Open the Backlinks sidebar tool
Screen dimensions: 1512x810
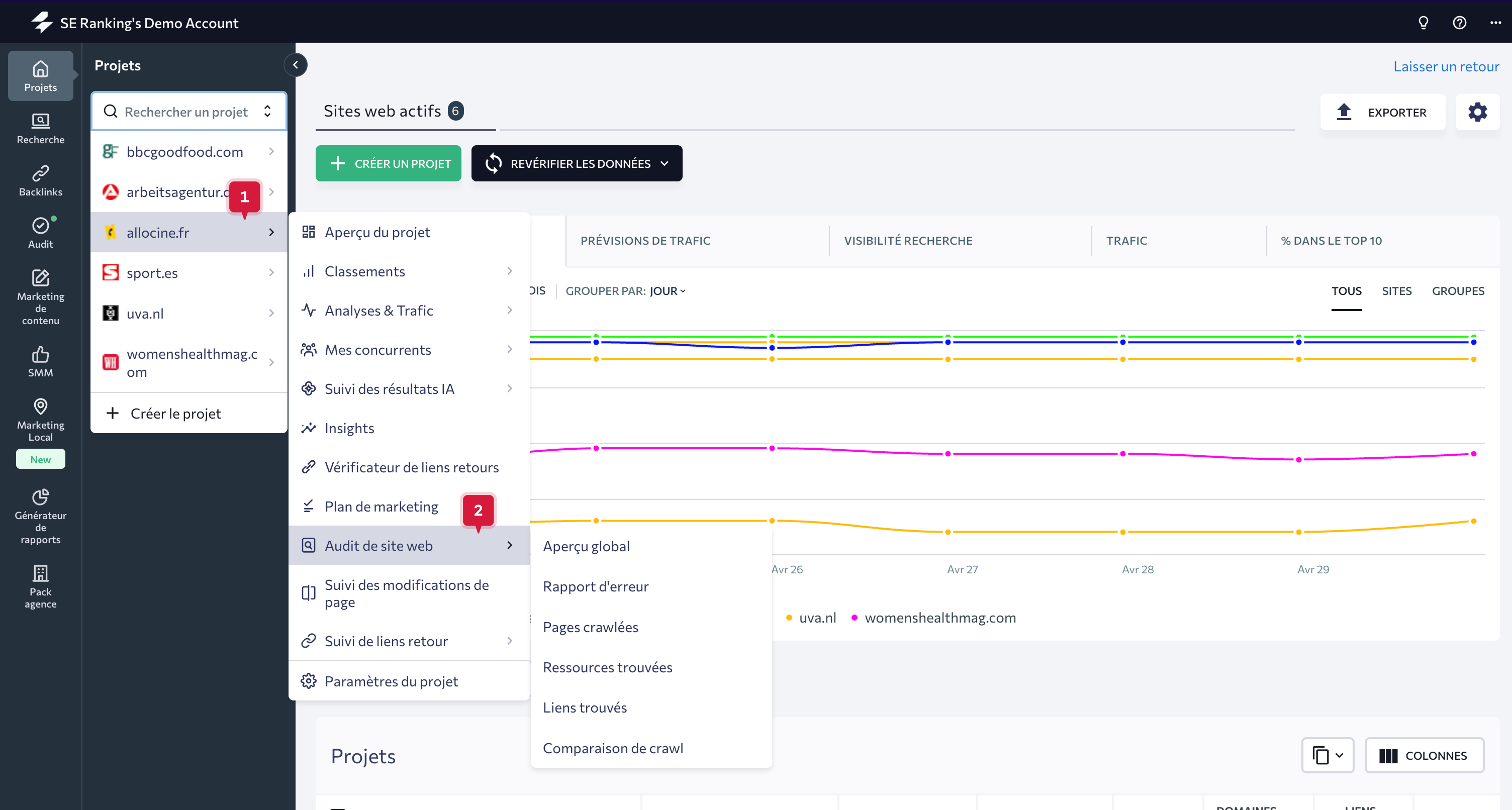tap(41, 180)
